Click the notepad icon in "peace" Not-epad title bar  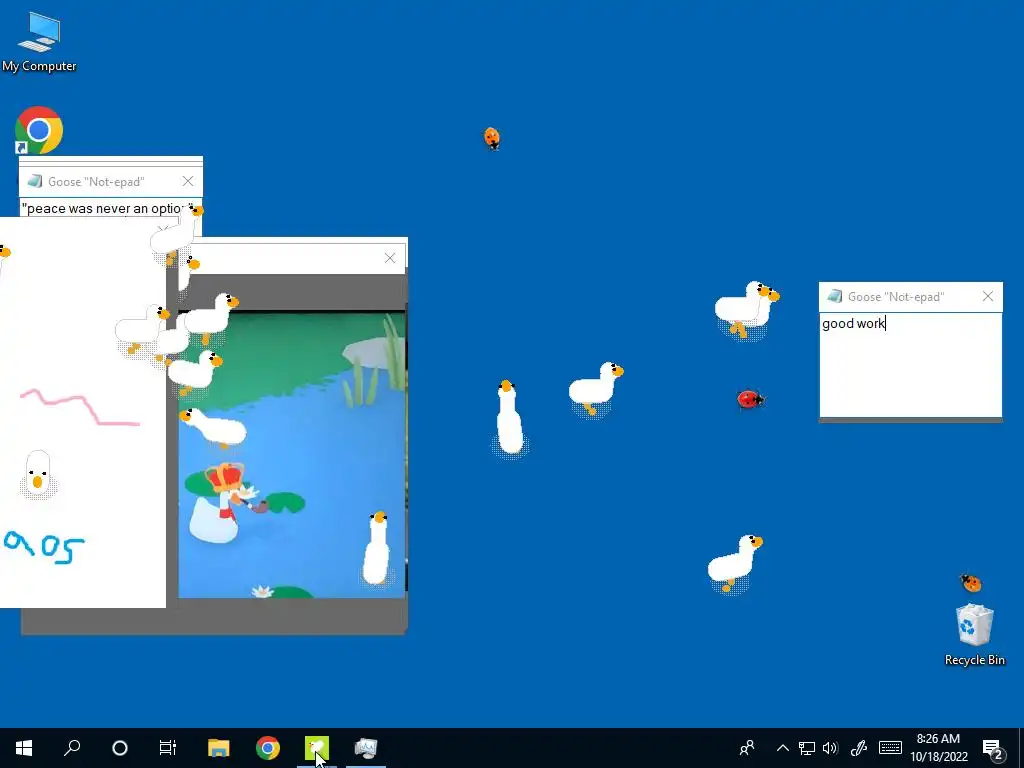[35, 182]
